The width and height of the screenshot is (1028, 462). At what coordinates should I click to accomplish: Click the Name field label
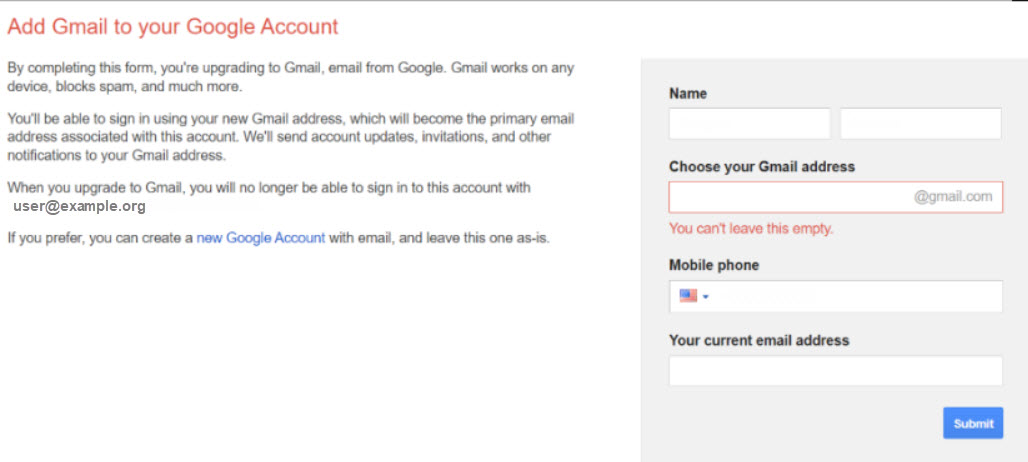688,94
